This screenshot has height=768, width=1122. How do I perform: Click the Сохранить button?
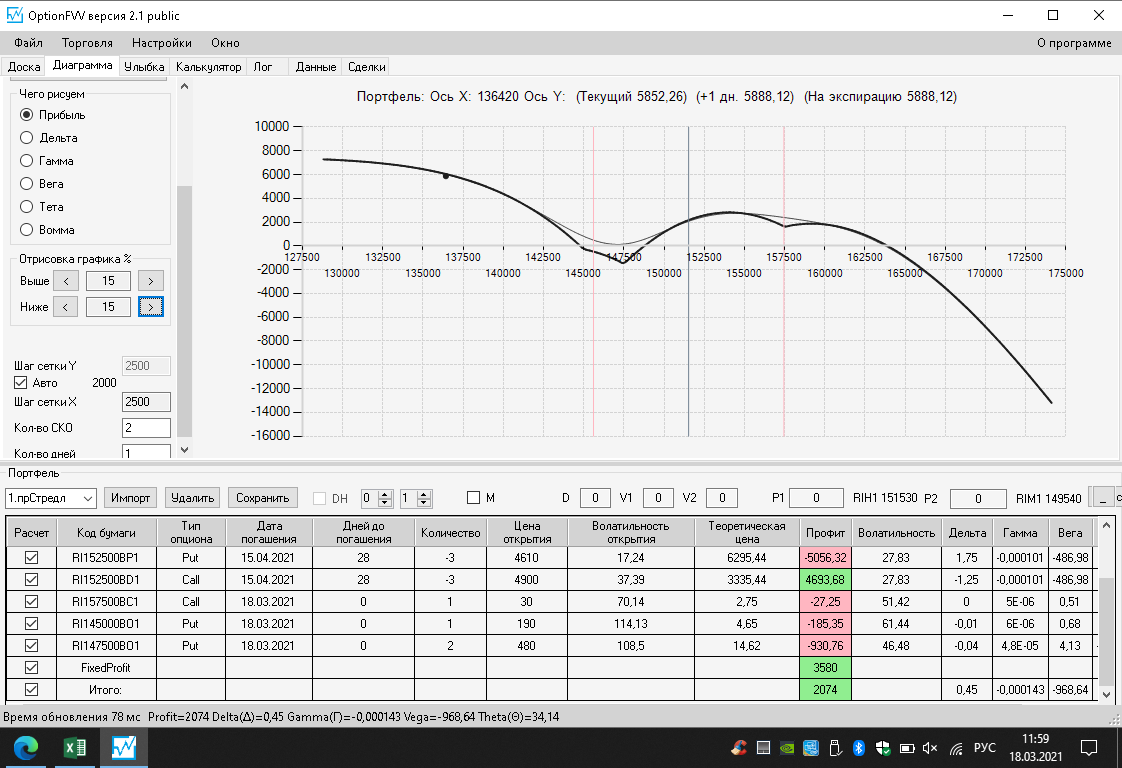pyautogui.click(x=263, y=498)
